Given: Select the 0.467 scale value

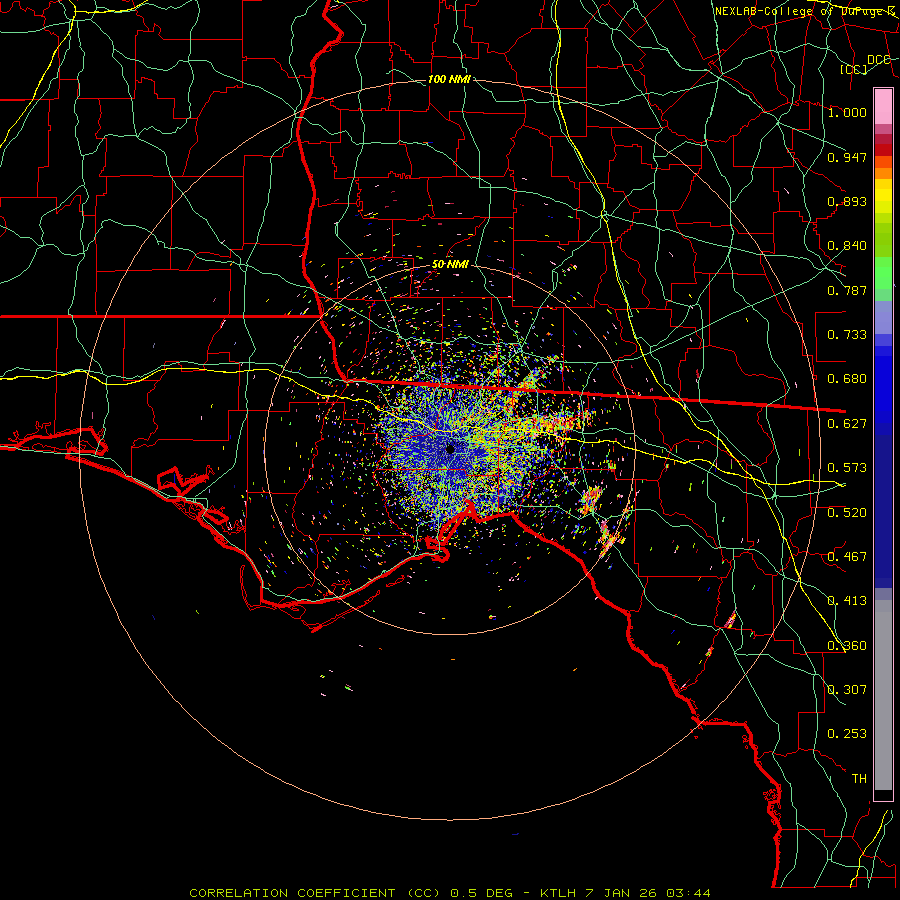Looking at the screenshot, I should tap(847, 557).
